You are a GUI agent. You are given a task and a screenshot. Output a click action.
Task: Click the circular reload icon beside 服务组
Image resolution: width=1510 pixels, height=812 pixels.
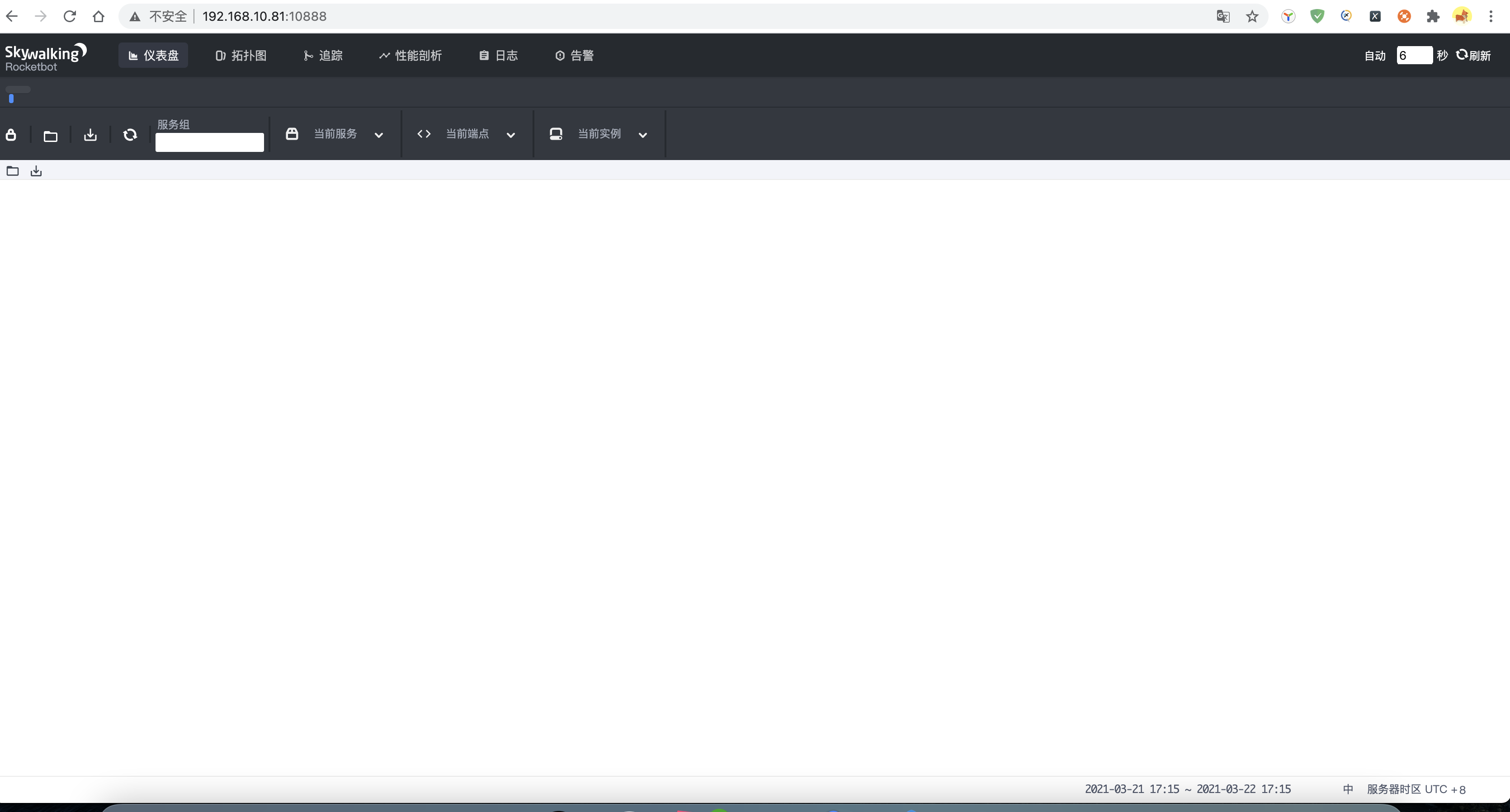coord(130,135)
